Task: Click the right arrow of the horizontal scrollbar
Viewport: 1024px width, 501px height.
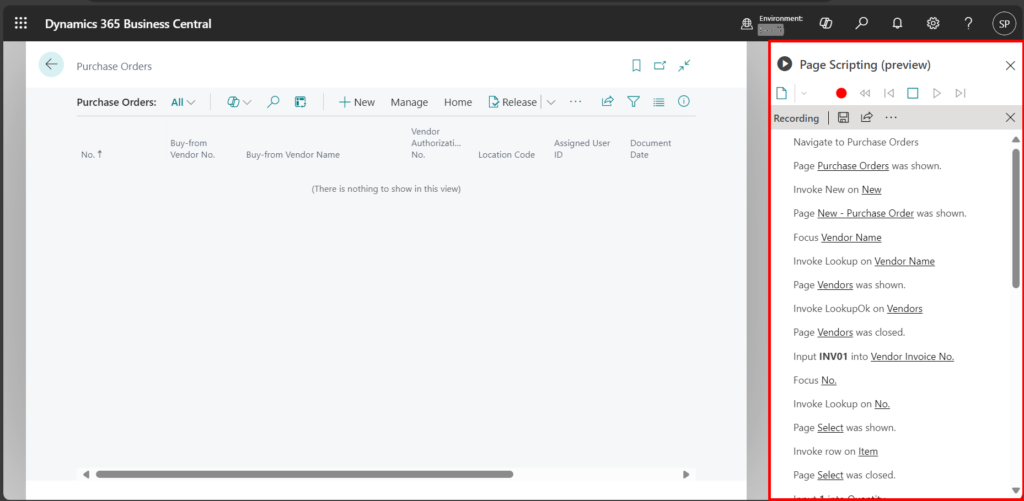Action: [686, 474]
